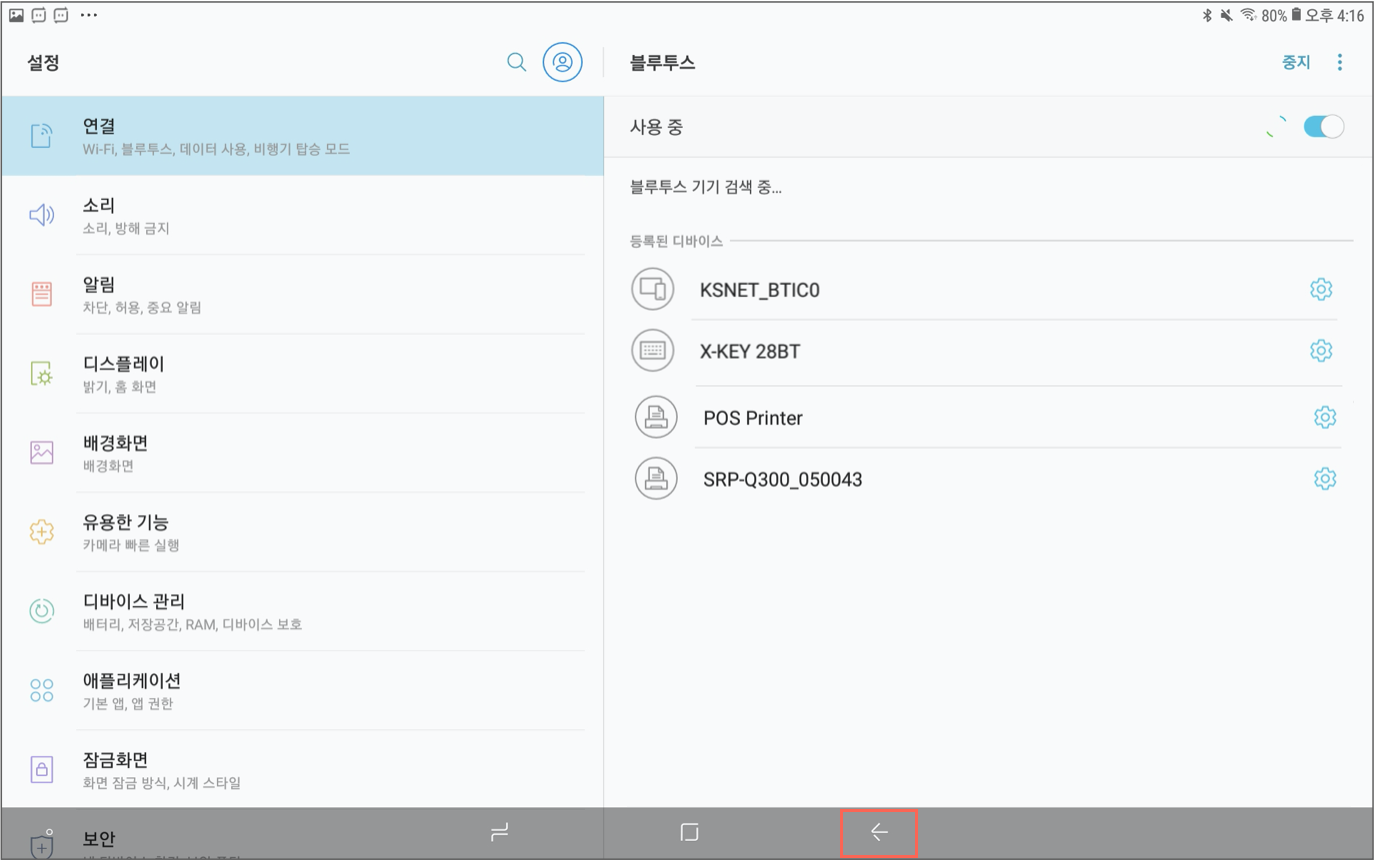
Task: Tap the Back navigation button
Action: pos(879,832)
